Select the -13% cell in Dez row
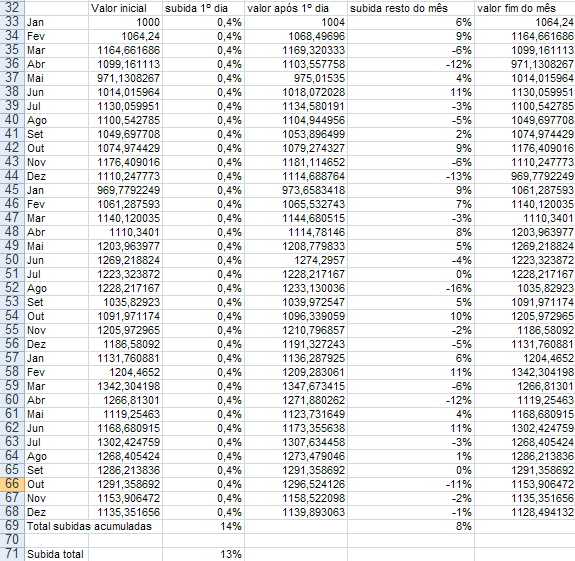The height and width of the screenshot is (561, 575). coord(411,176)
